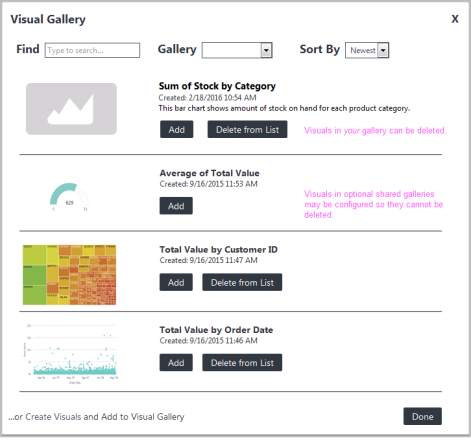Viewport: 471px width, 447px height.
Task: Click the scatter plot thumbnail
Action: (x=71, y=354)
